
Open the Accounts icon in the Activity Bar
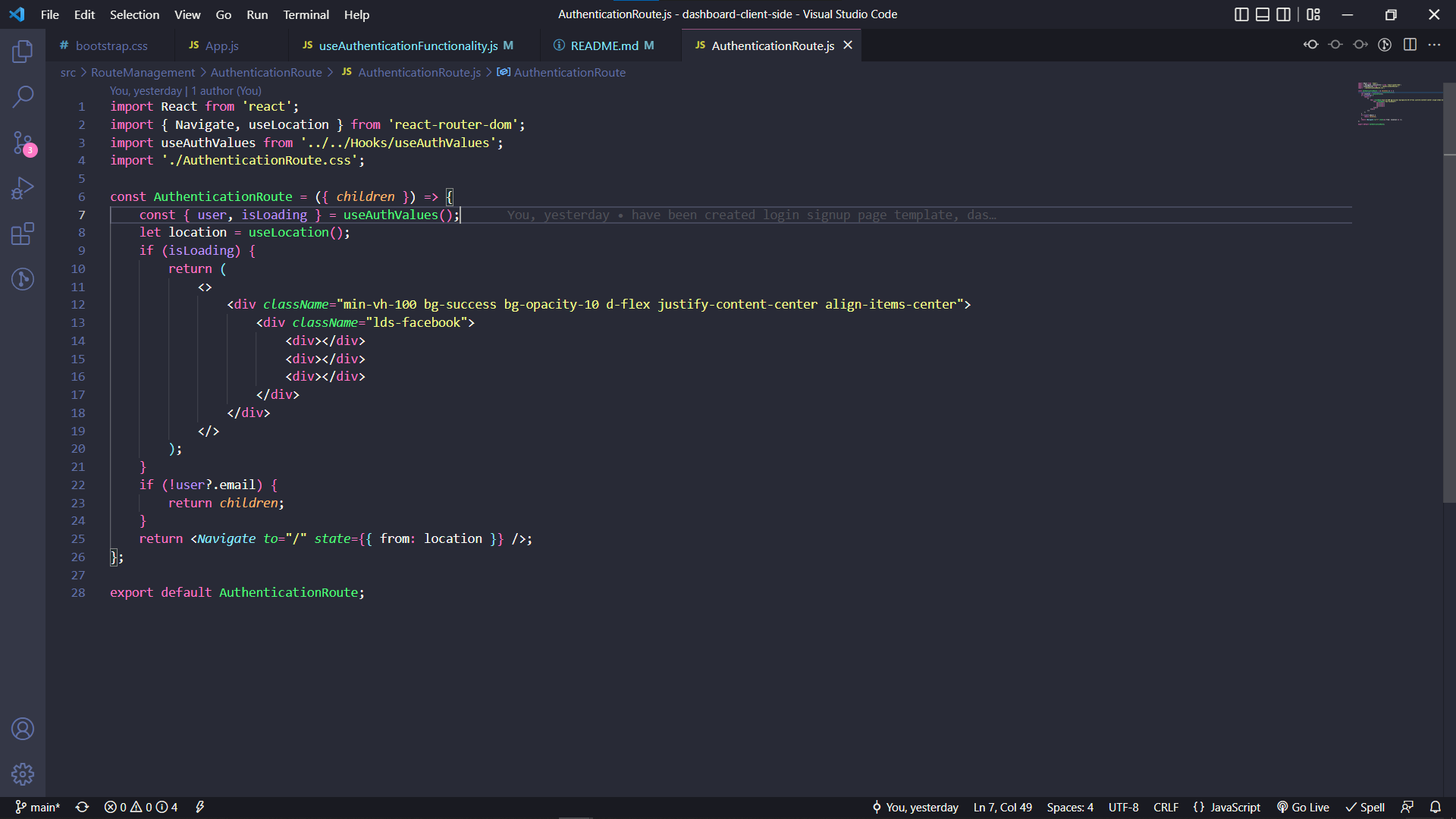pyautogui.click(x=23, y=729)
